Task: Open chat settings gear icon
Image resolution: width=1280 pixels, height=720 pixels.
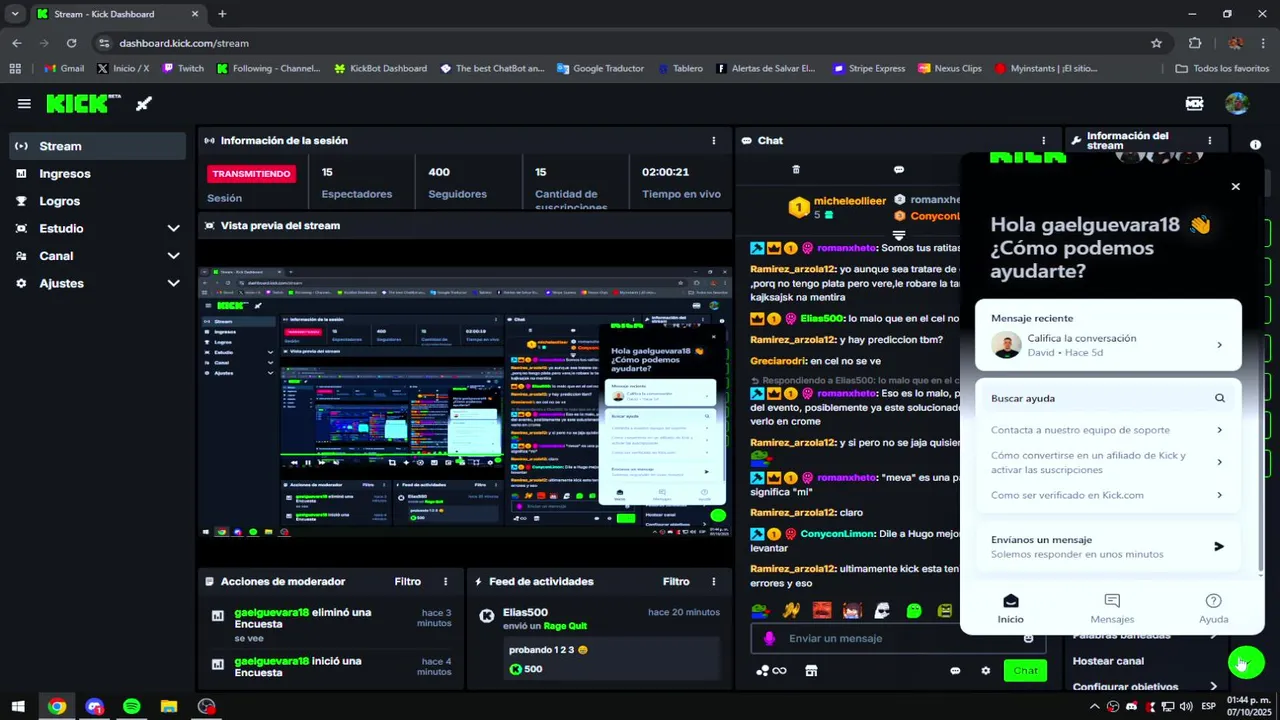Action: coord(986,671)
